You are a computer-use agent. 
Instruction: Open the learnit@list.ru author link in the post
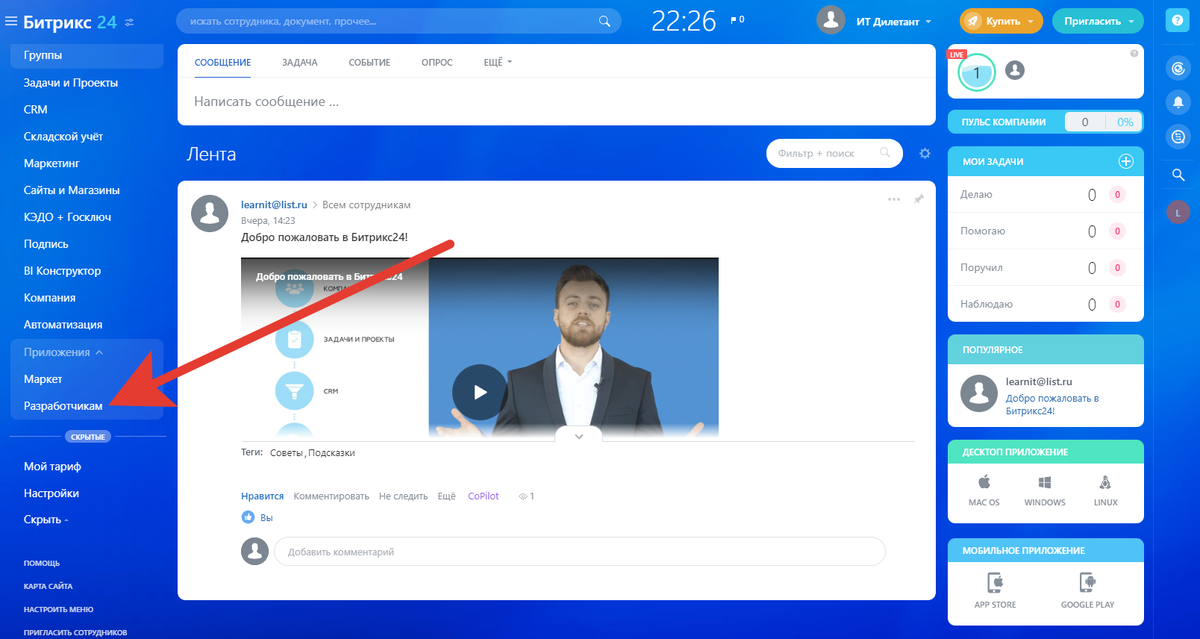click(x=274, y=205)
